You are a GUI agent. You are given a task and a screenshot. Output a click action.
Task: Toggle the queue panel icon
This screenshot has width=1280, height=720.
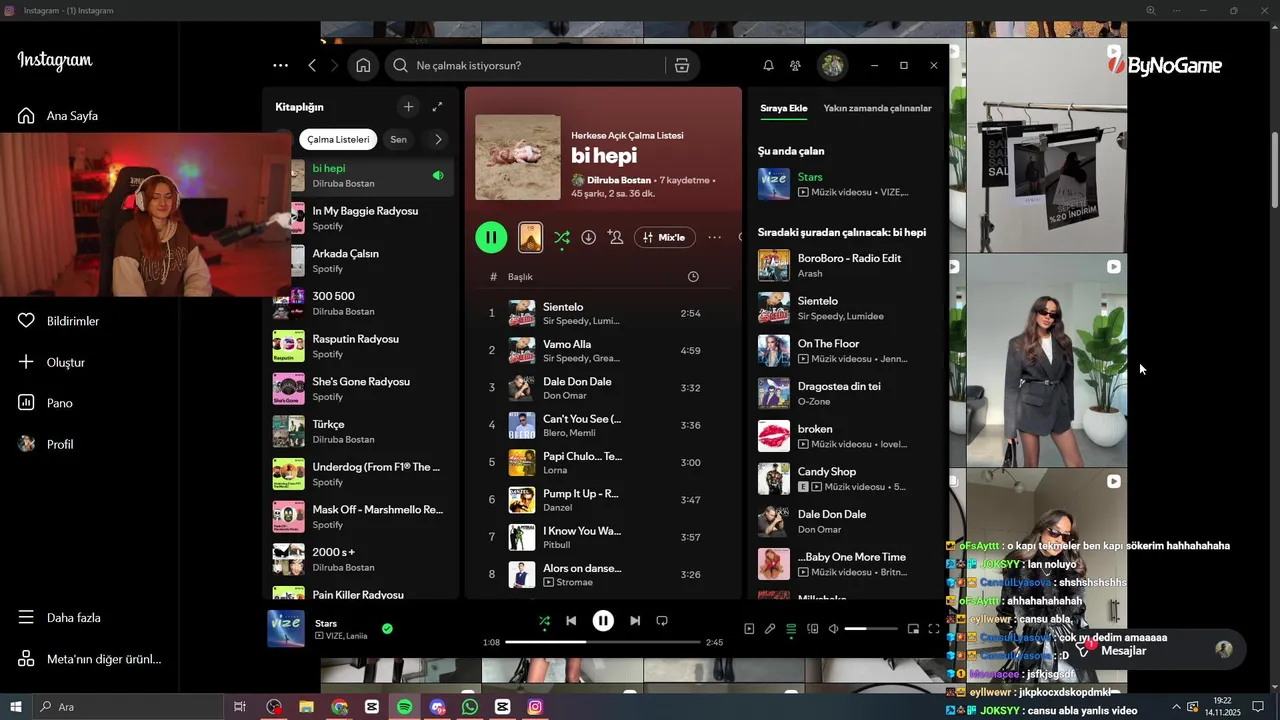coord(791,629)
